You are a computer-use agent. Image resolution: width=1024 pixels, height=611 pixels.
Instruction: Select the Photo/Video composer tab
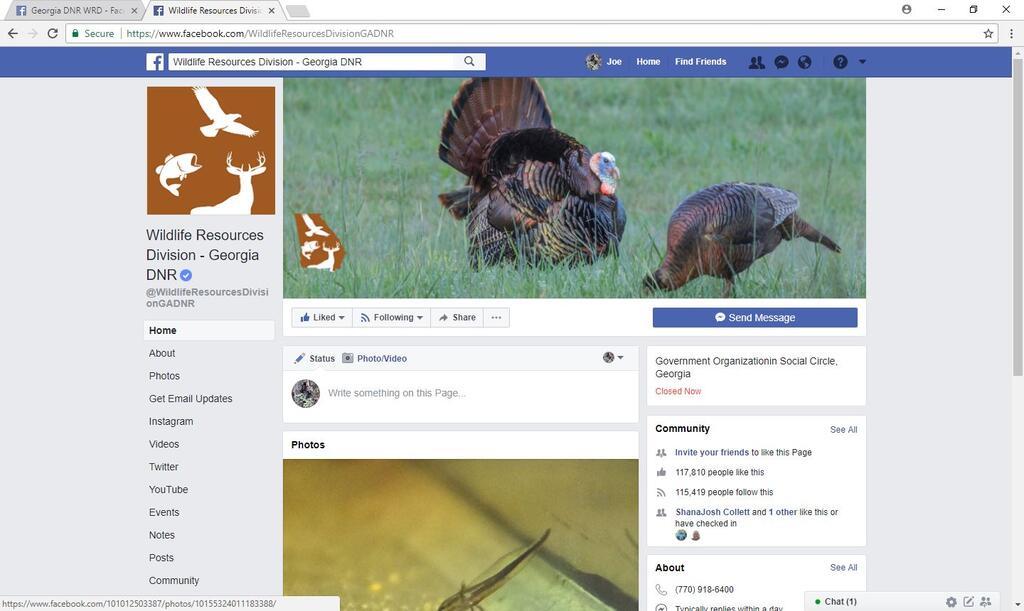pyautogui.click(x=375, y=358)
